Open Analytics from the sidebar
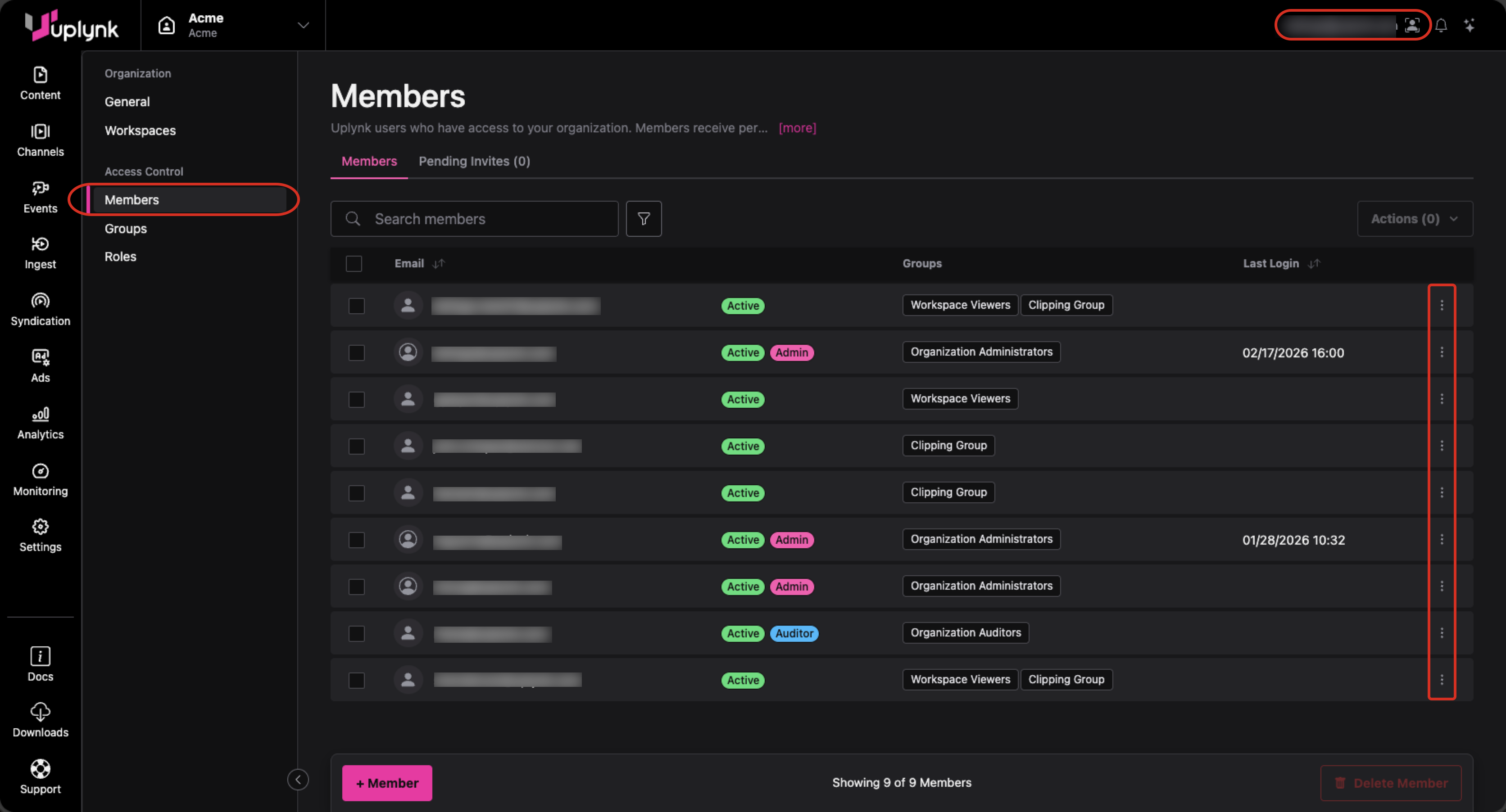 (x=40, y=423)
